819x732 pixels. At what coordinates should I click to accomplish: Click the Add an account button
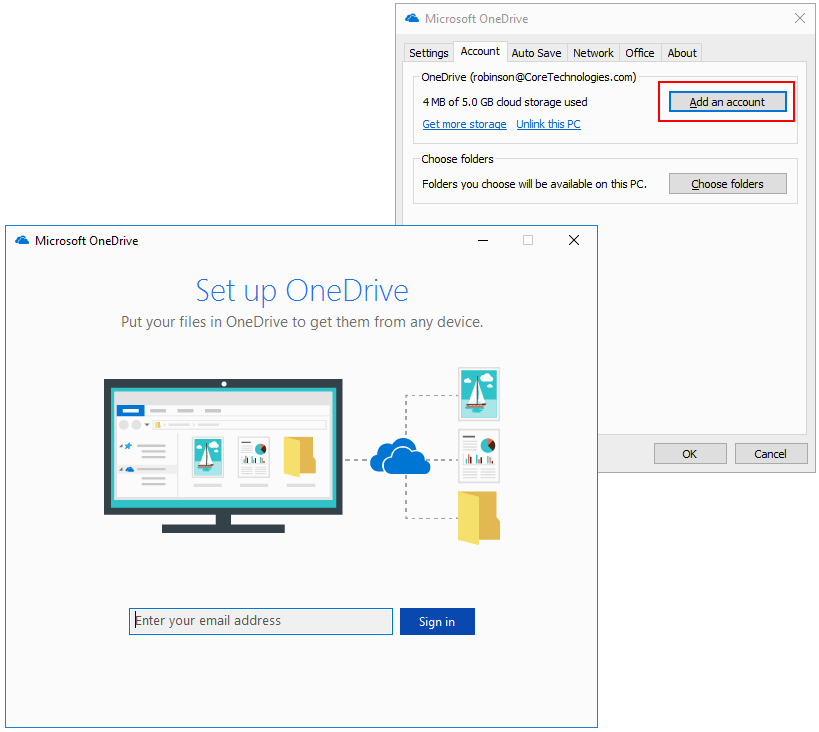pos(727,102)
